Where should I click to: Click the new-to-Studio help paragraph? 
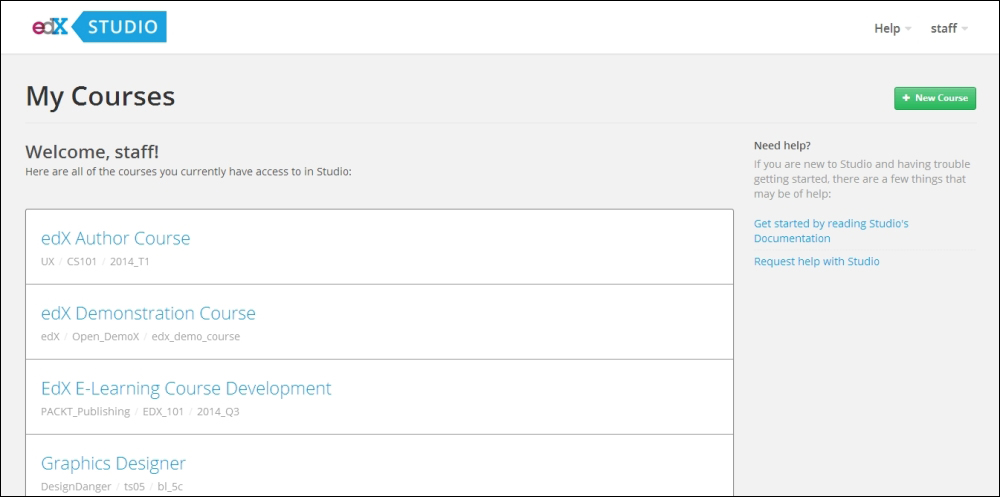[860, 179]
